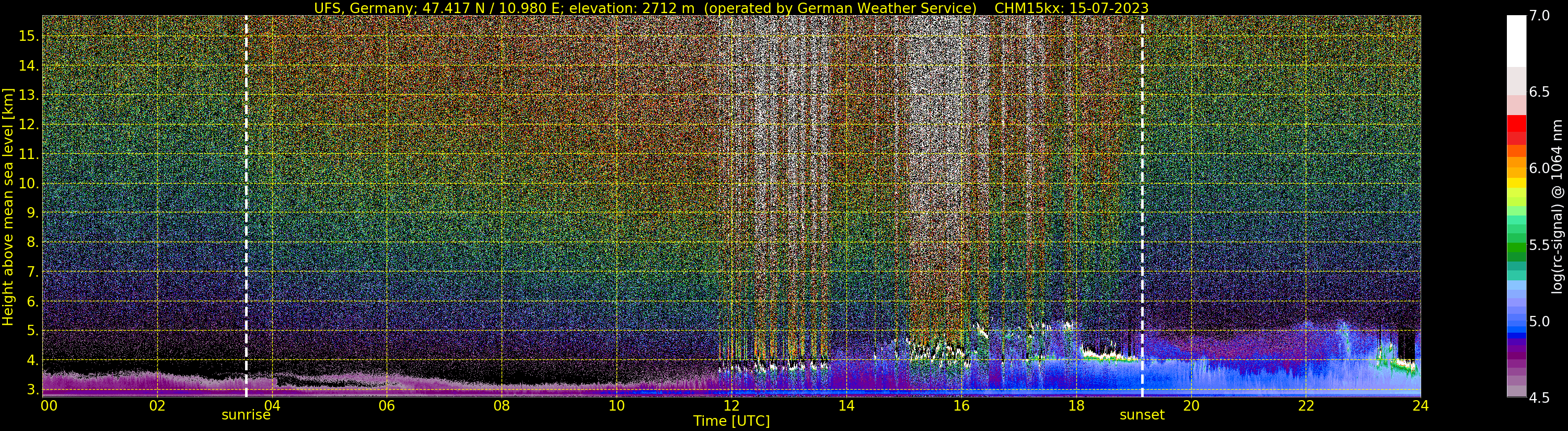Select the '10.' height tick label
The height and width of the screenshot is (431, 1568).
tap(29, 184)
